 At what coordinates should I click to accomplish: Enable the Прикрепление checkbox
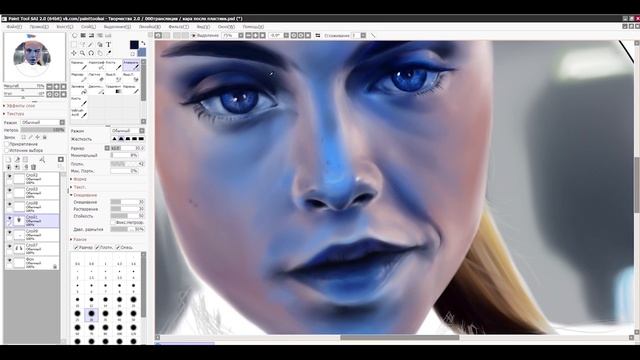6,144
